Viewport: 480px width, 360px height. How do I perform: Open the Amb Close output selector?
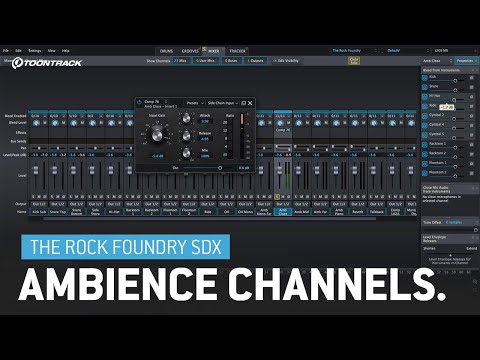click(283, 204)
